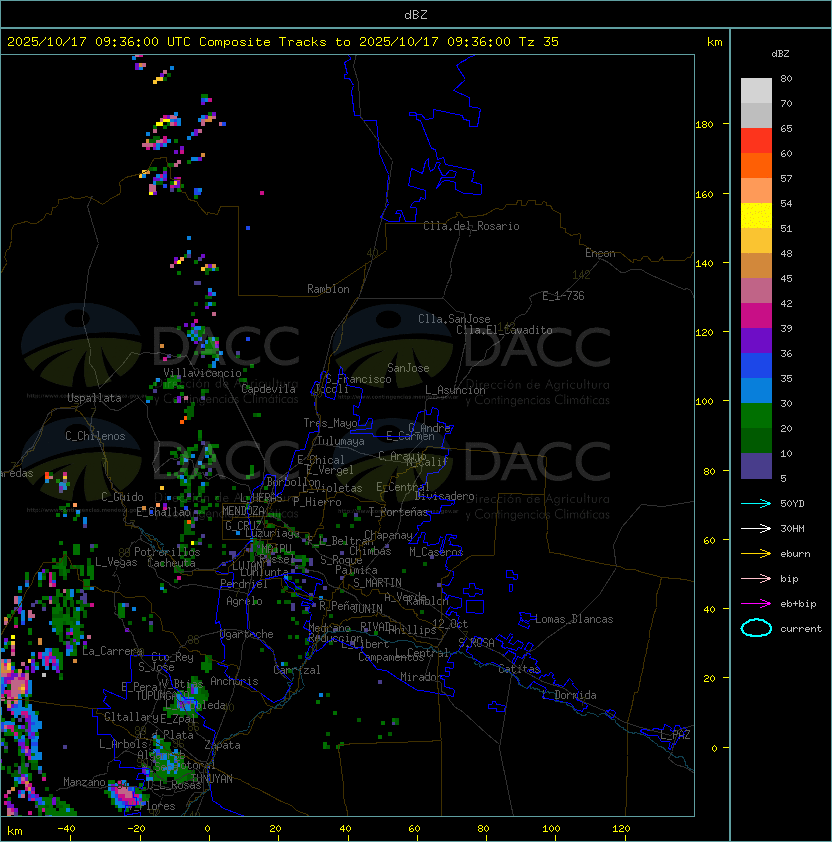
Task: Click the L_Dormida map label
Action: (x=569, y=695)
